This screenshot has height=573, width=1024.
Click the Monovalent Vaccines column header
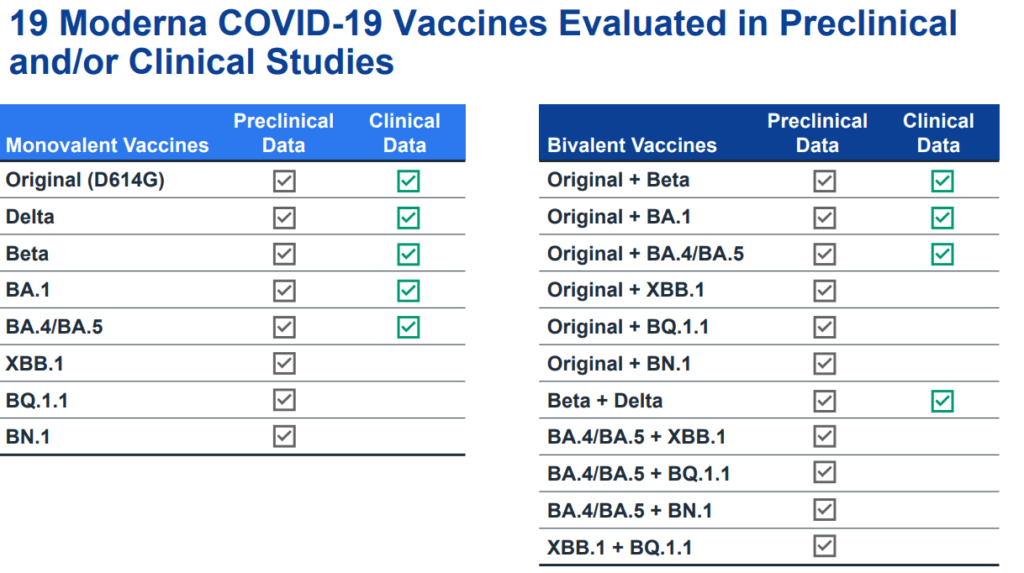coord(108,145)
